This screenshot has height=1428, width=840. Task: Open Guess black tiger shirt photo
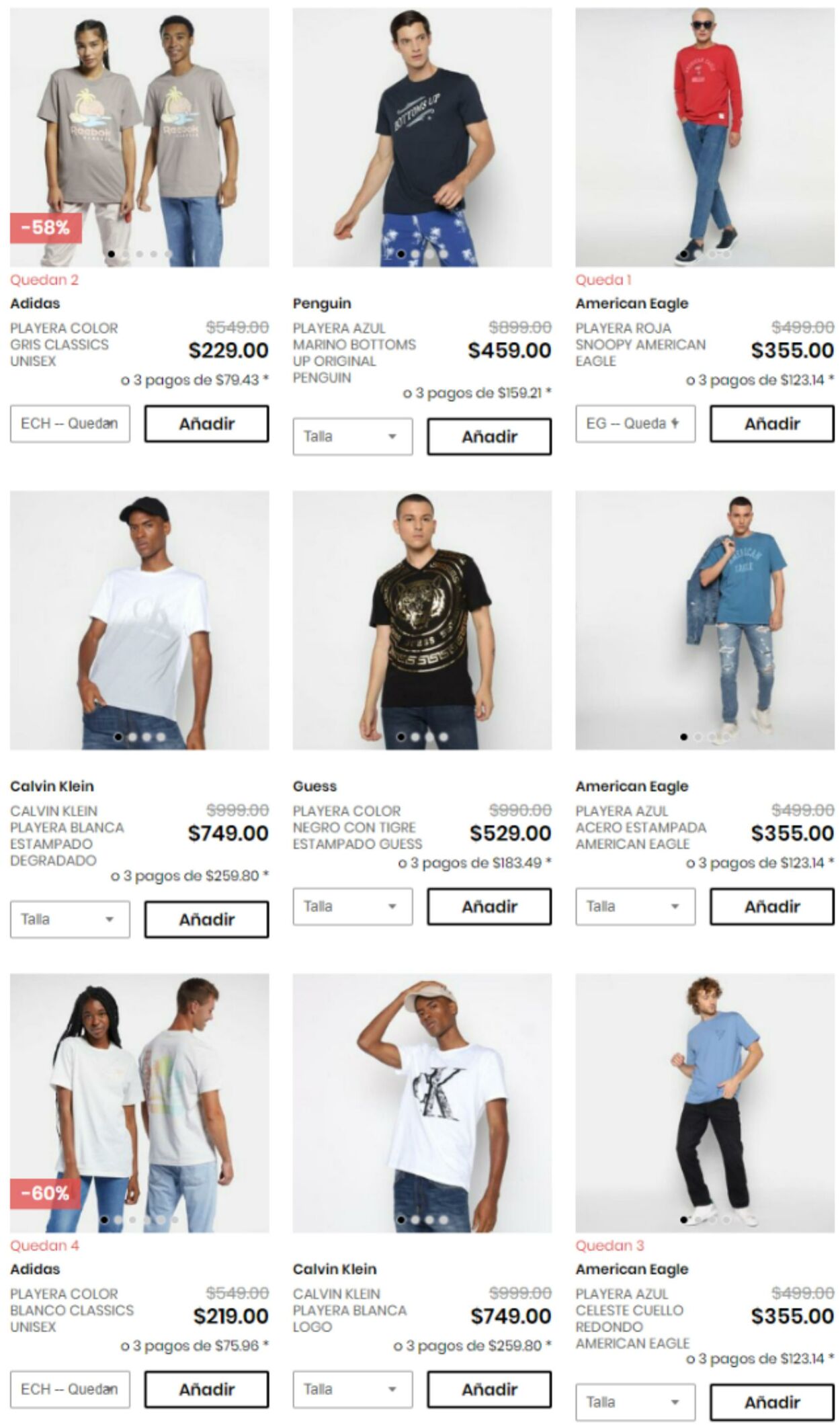coord(422,620)
